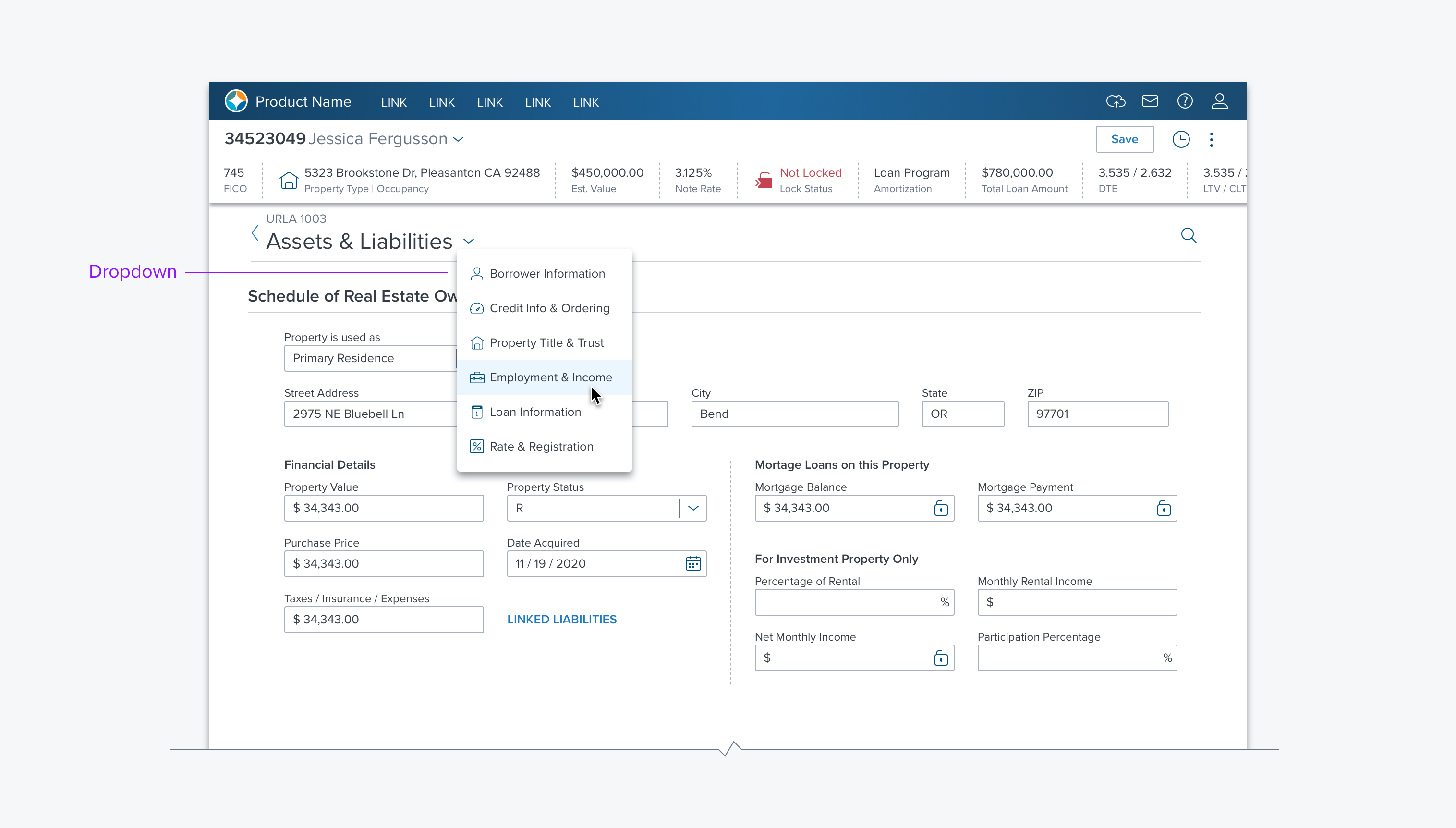This screenshot has width=1456, height=828.
Task: Click the Street Address input field
Action: tap(370, 414)
